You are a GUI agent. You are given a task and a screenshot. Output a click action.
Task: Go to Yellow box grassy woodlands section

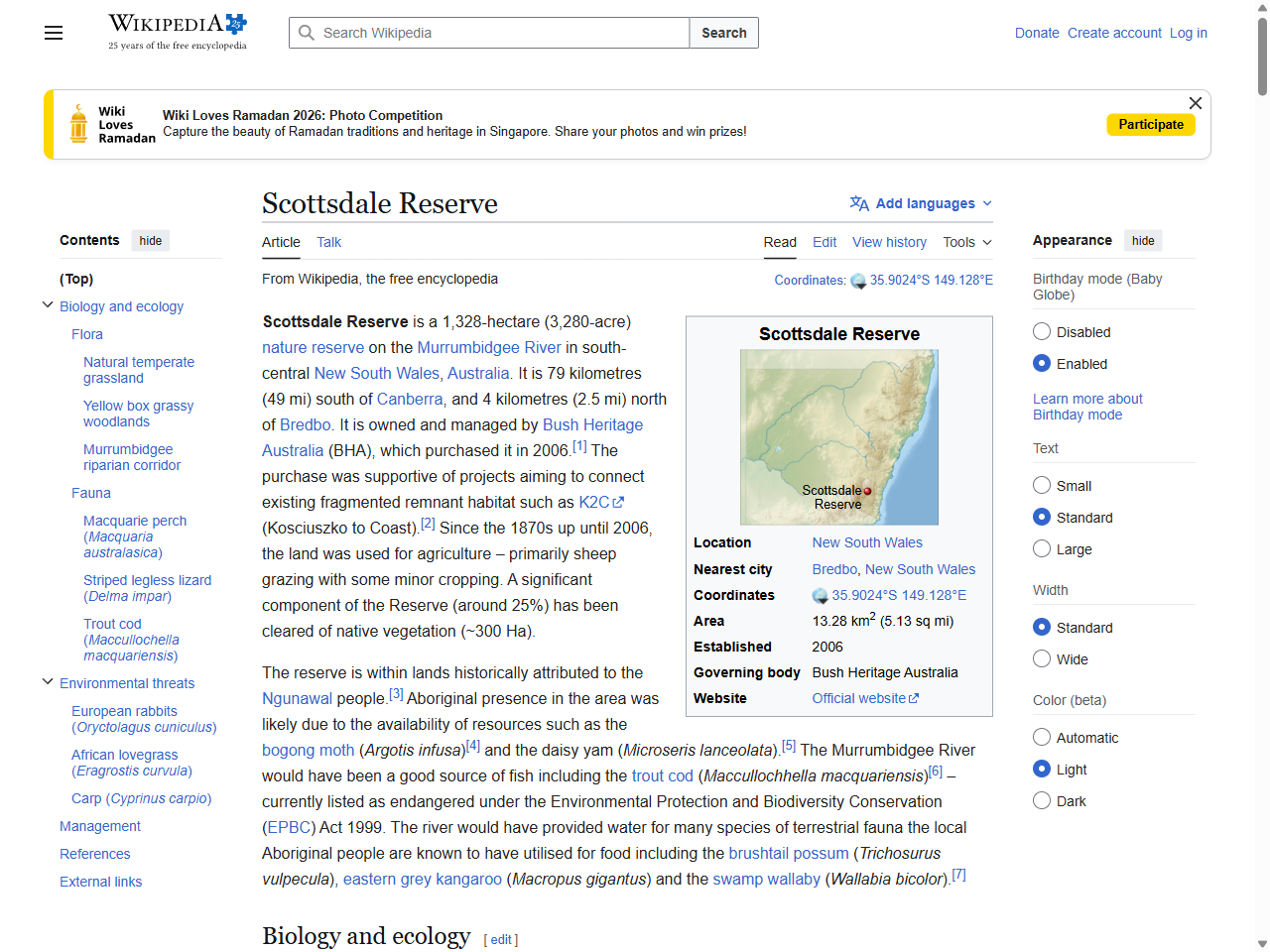[x=138, y=414]
